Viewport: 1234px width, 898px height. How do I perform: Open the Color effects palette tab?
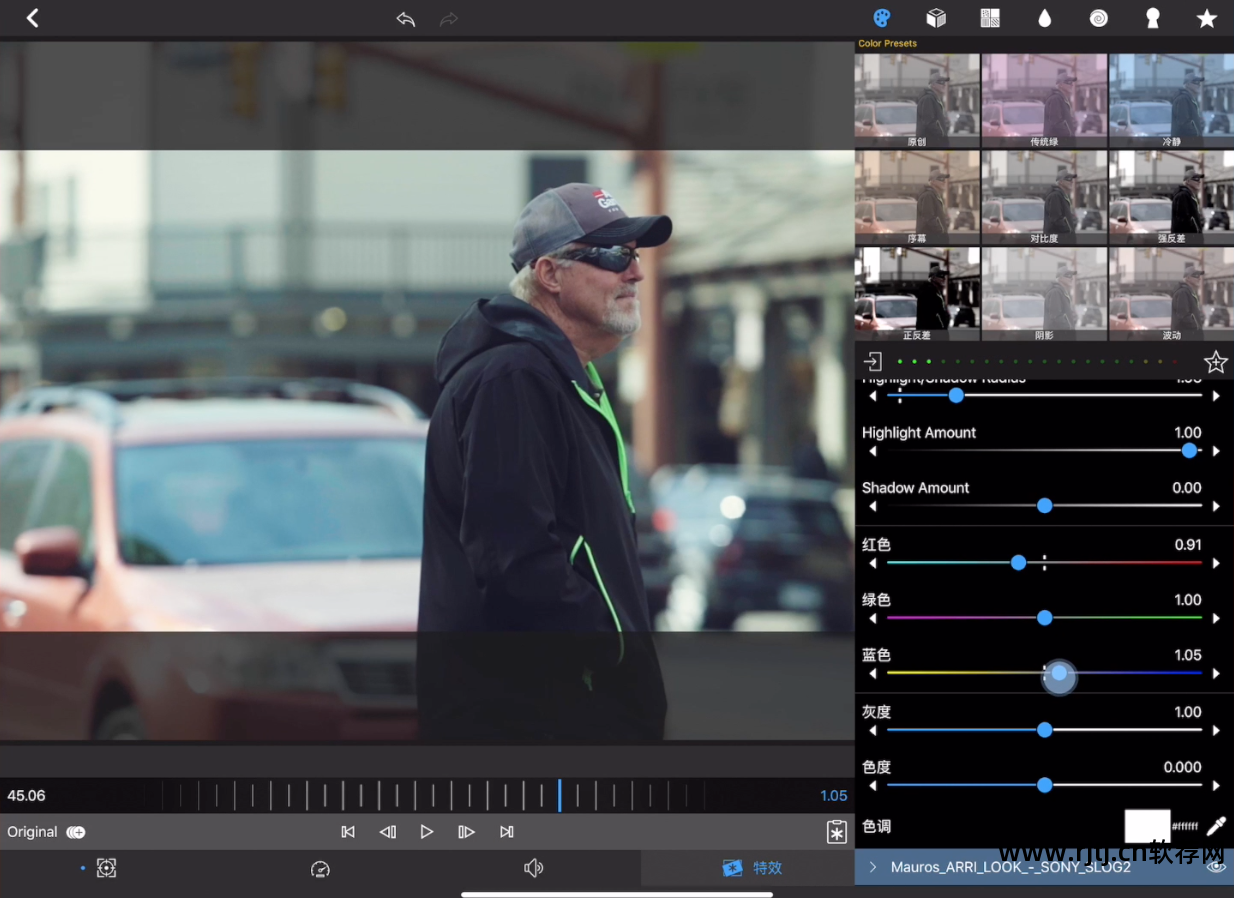coord(881,18)
